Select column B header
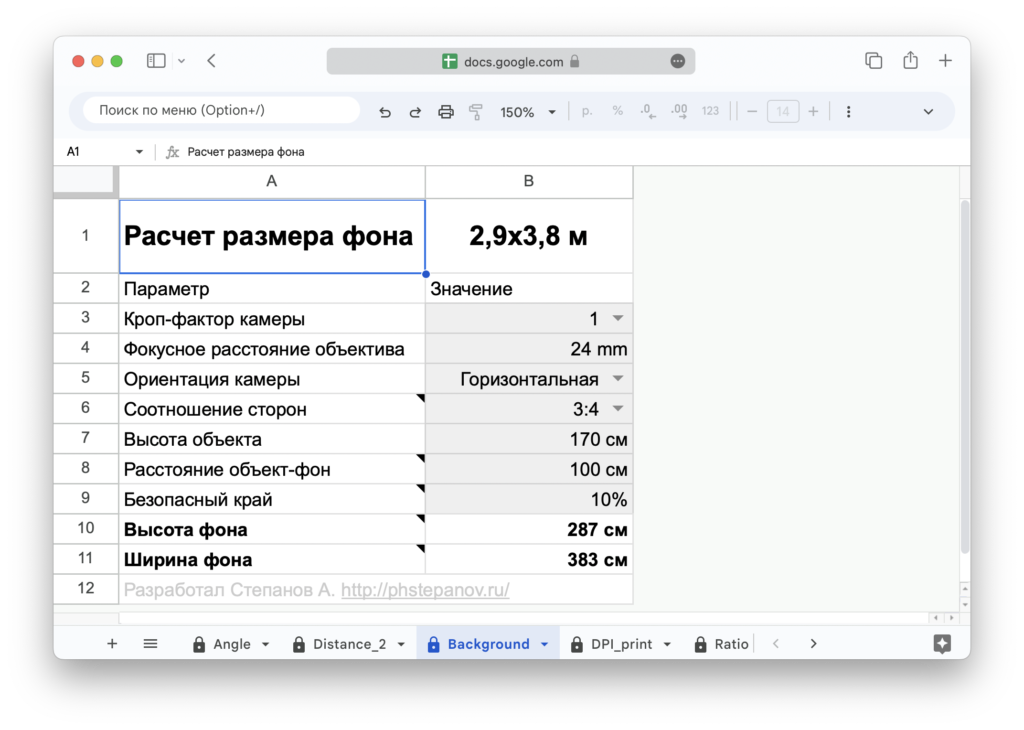Viewport: 1024px width, 730px height. coord(528,182)
